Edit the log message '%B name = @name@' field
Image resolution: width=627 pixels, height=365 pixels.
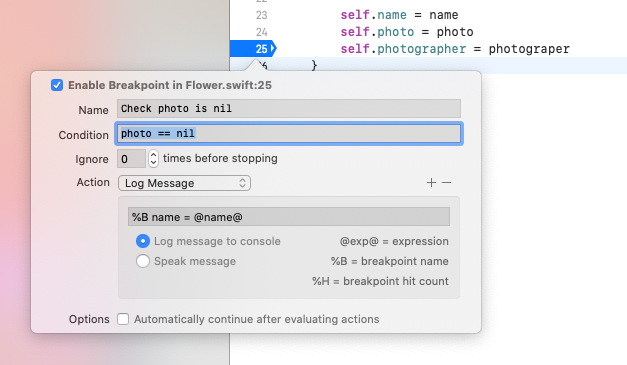(289, 217)
